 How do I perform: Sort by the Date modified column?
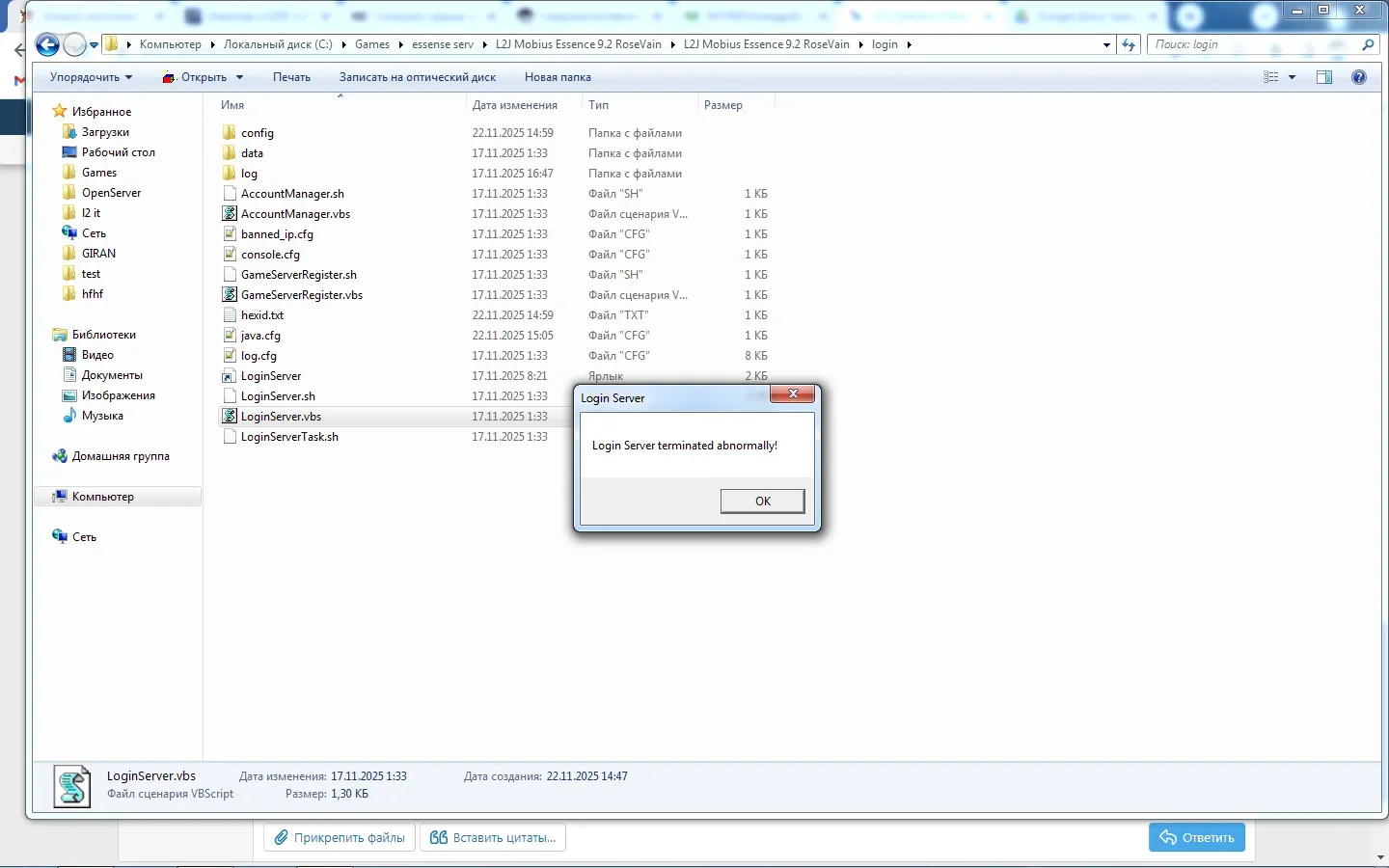[x=515, y=105]
